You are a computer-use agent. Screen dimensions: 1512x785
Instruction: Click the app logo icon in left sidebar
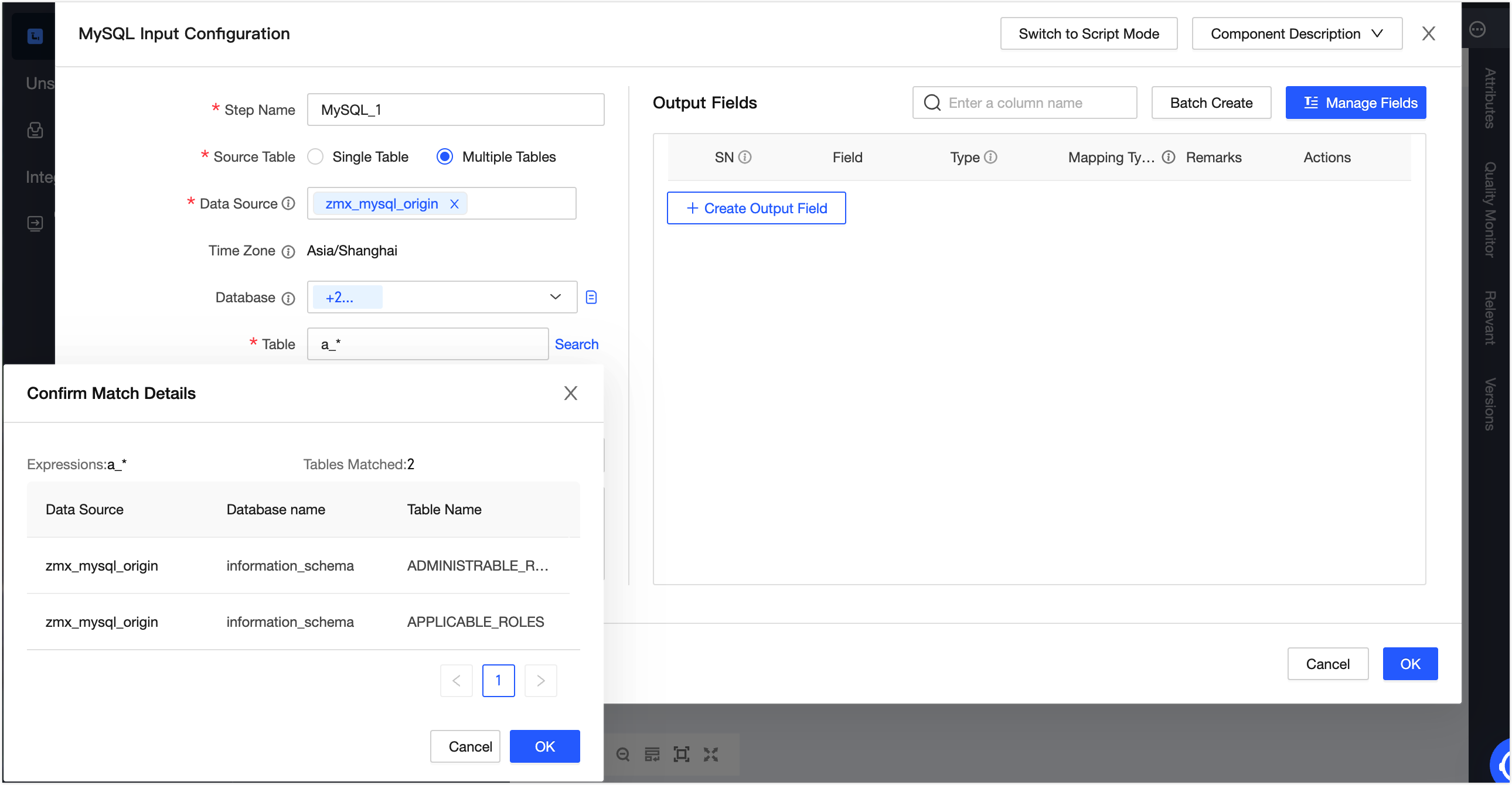pos(35,36)
